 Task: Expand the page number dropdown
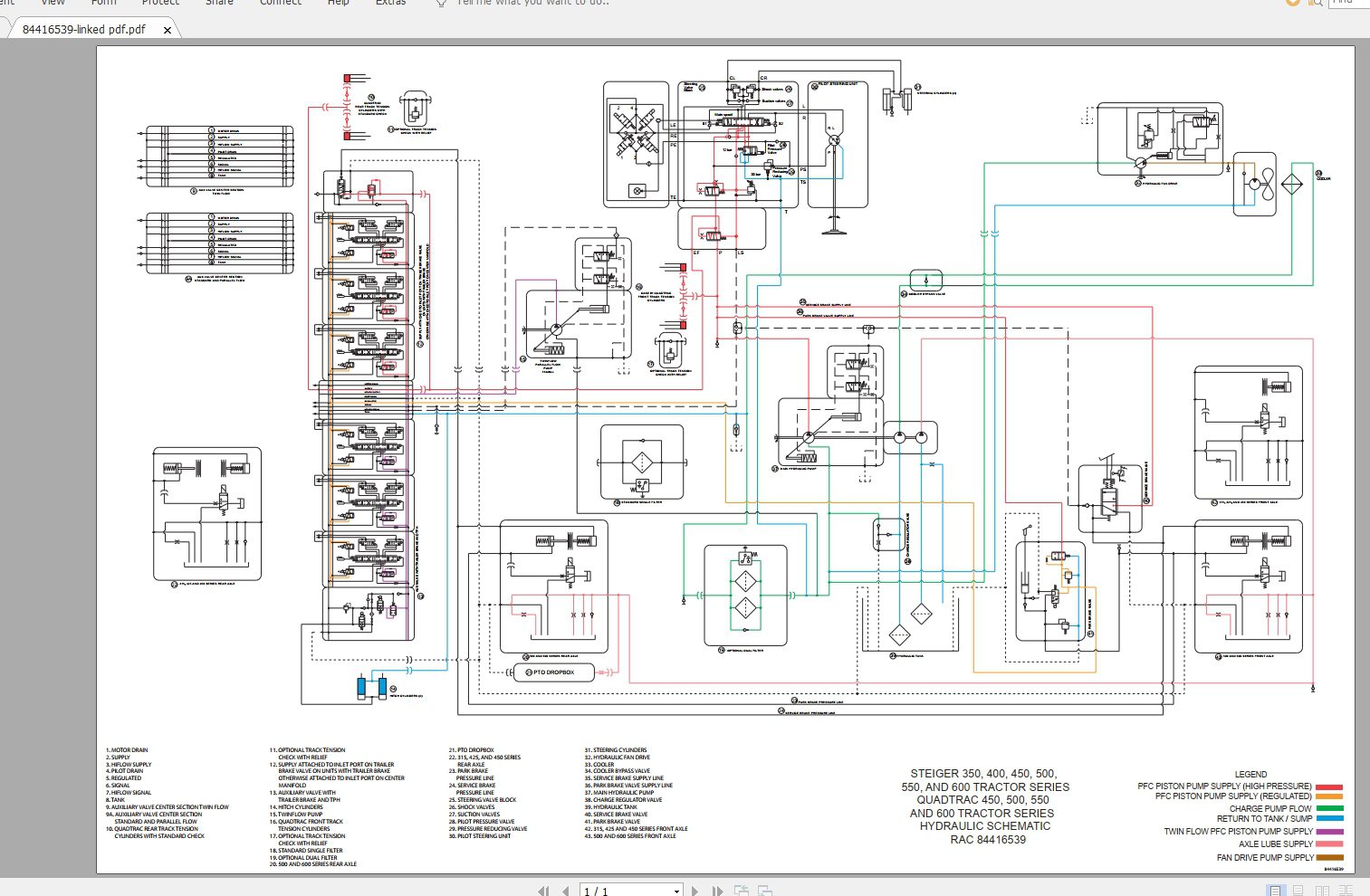click(x=676, y=891)
